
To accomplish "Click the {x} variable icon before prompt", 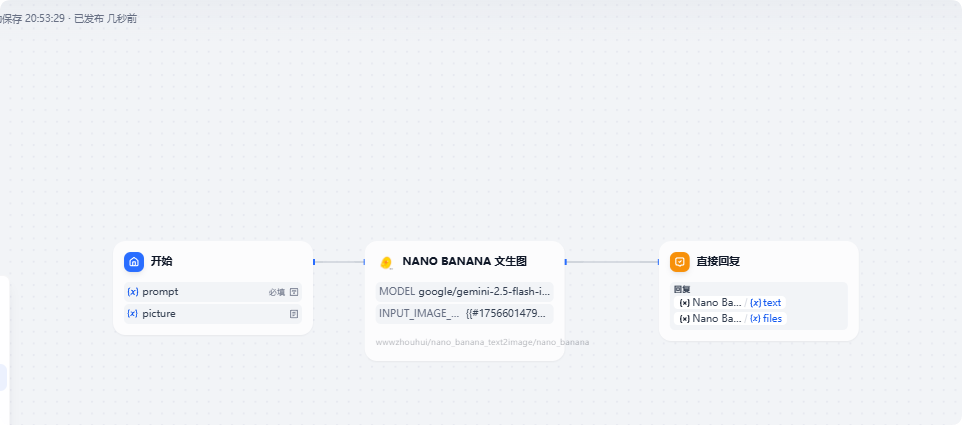I will [132, 292].
